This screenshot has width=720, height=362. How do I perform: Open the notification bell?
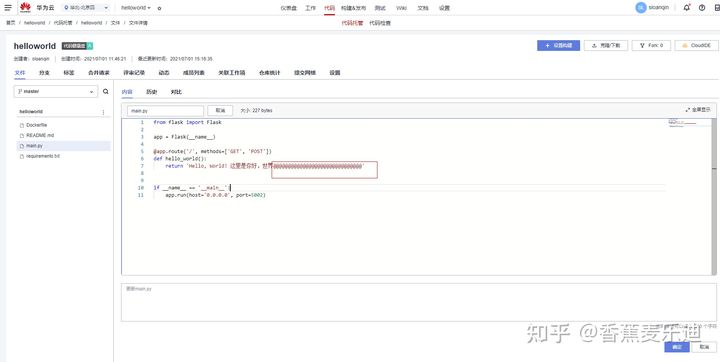686,7
